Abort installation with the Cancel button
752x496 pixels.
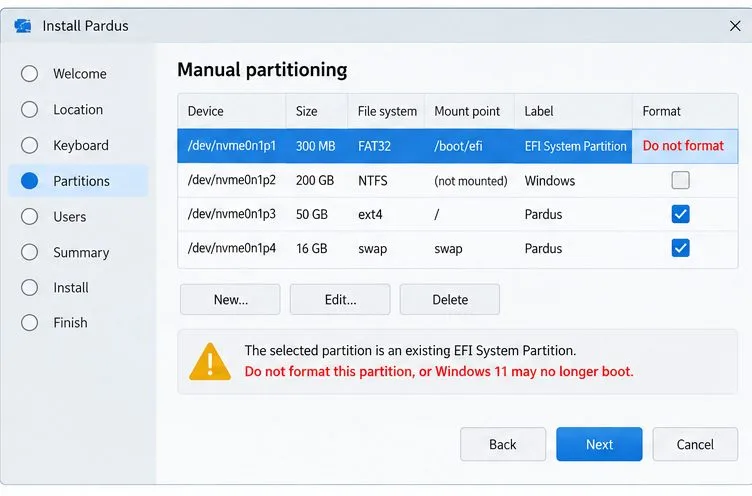click(695, 444)
